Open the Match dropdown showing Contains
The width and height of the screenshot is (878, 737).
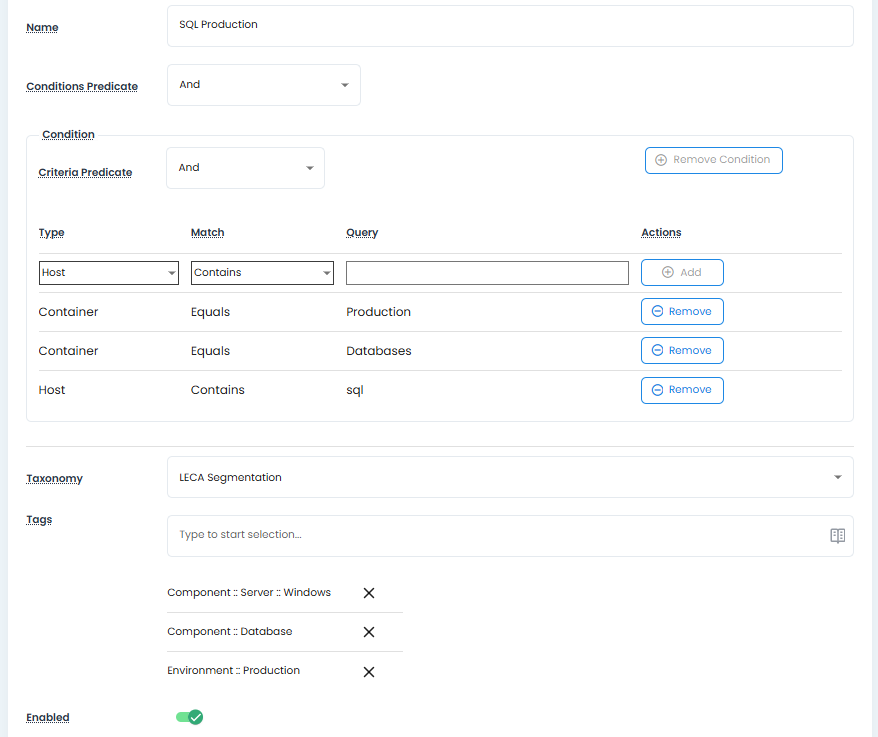[262, 272]
